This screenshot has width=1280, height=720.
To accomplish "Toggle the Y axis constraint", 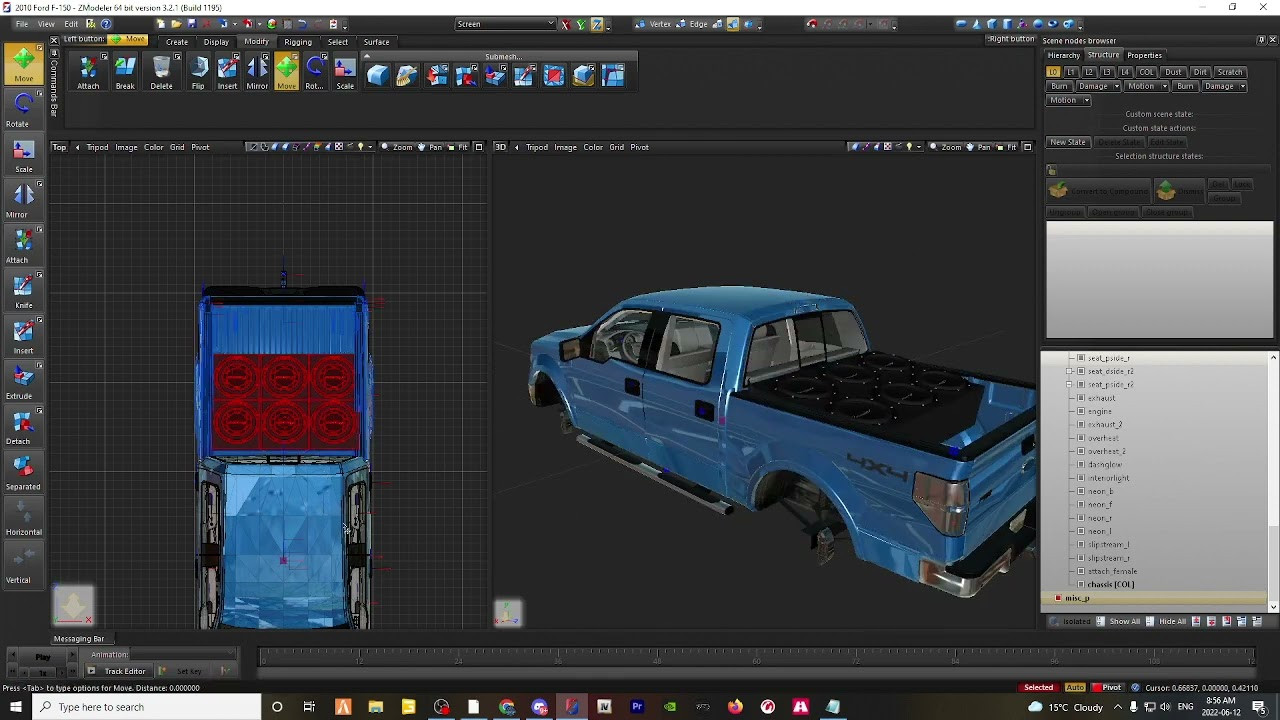I will coord(581,24).
